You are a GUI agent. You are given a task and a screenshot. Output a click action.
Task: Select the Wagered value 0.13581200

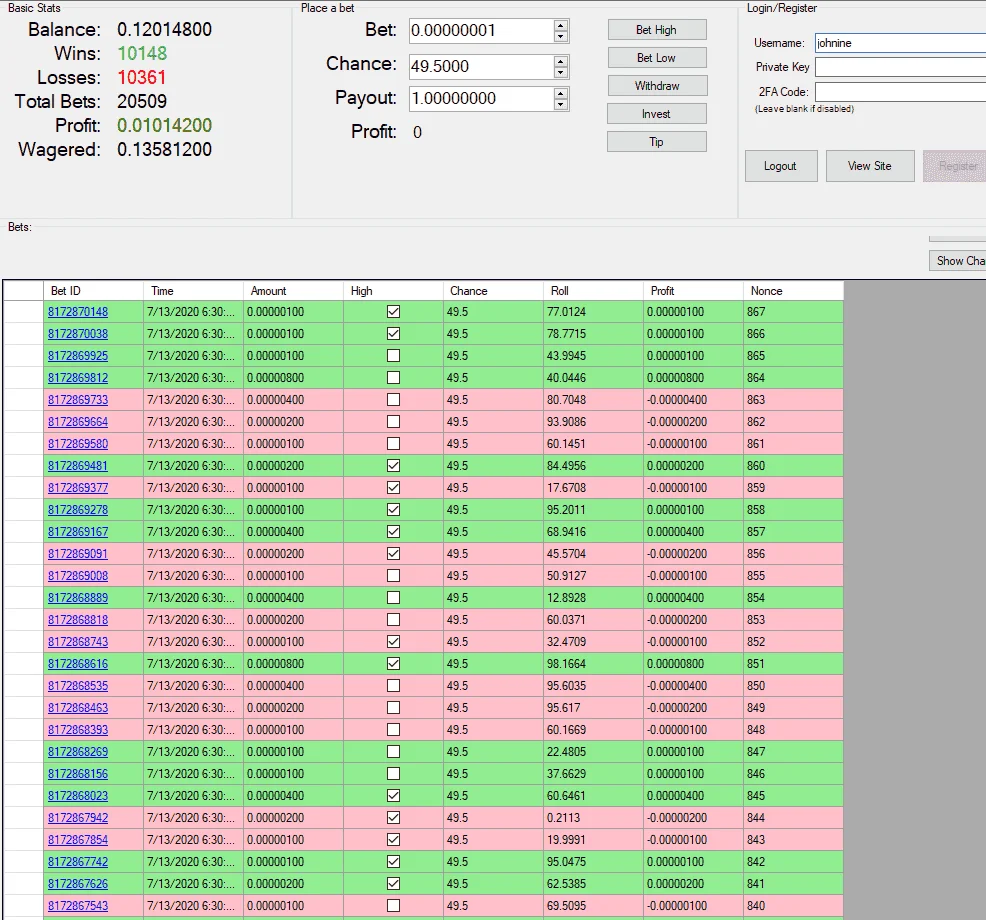pyautogui.click(x=165, y=150)
